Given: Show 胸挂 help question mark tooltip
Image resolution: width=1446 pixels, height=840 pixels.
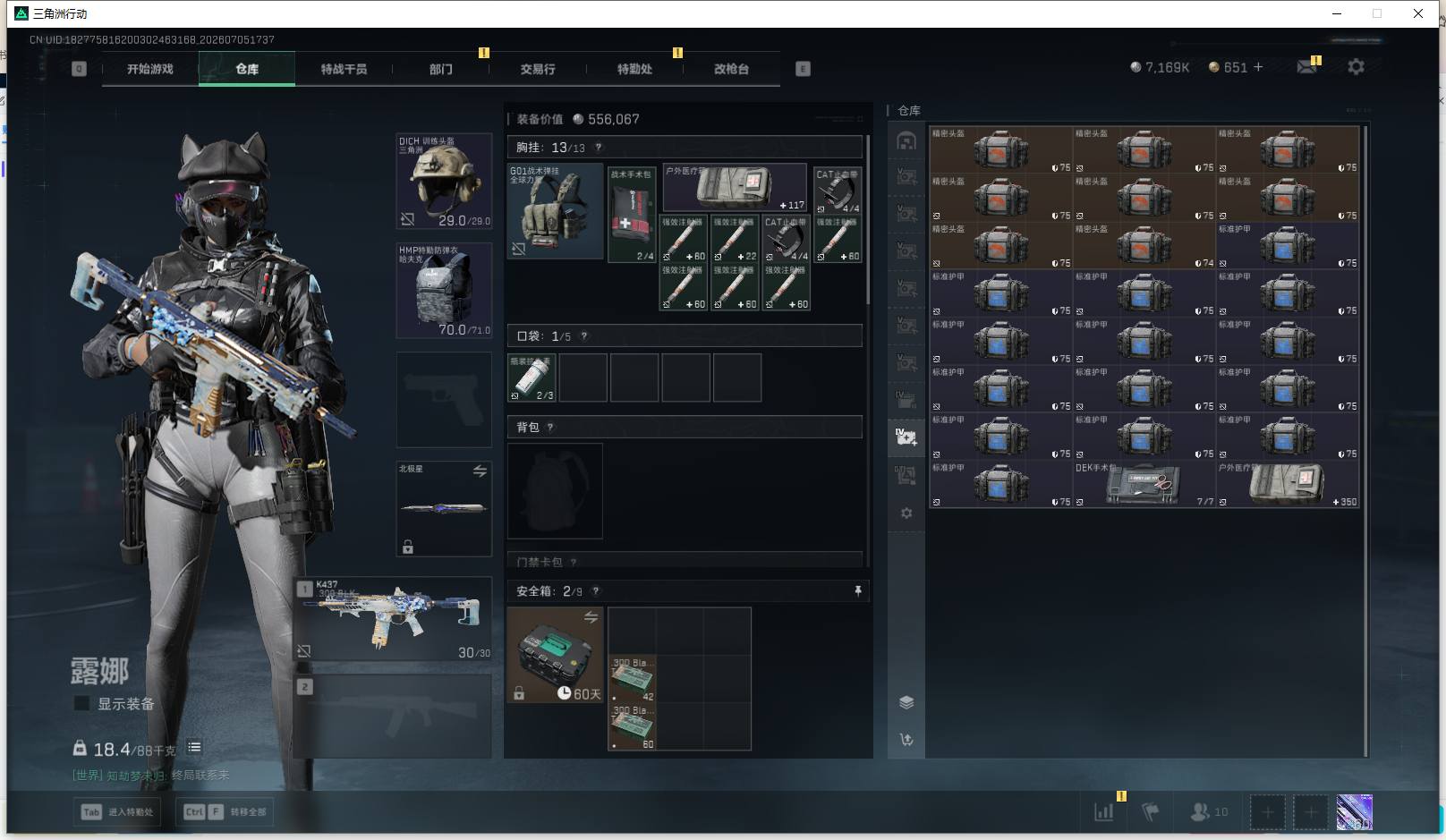Looking at the screenshot, I should click(x=598, y=148).
